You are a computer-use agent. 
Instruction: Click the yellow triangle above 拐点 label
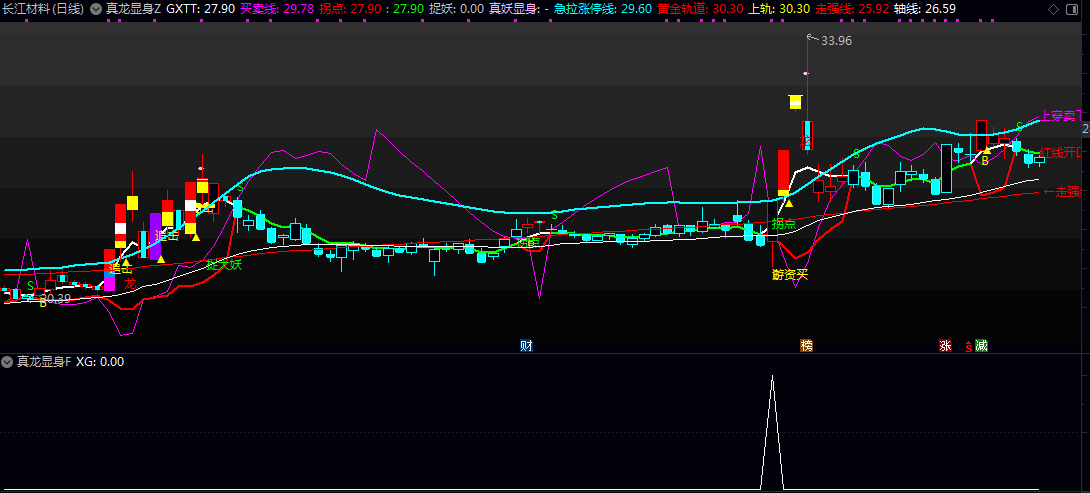789,203
